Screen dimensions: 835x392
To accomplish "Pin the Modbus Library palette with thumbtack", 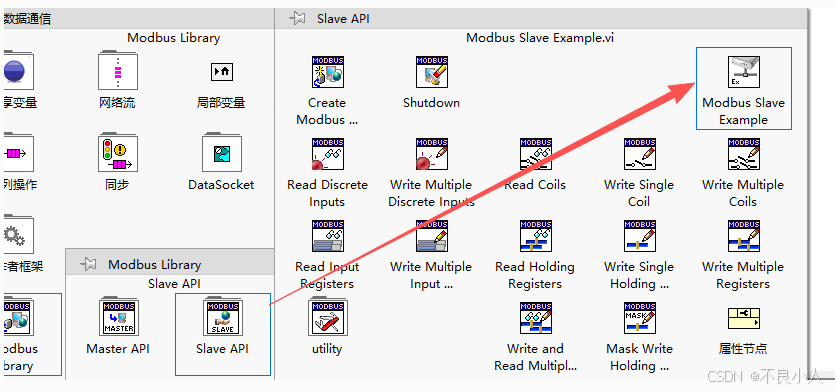I will tap(88, 264).
